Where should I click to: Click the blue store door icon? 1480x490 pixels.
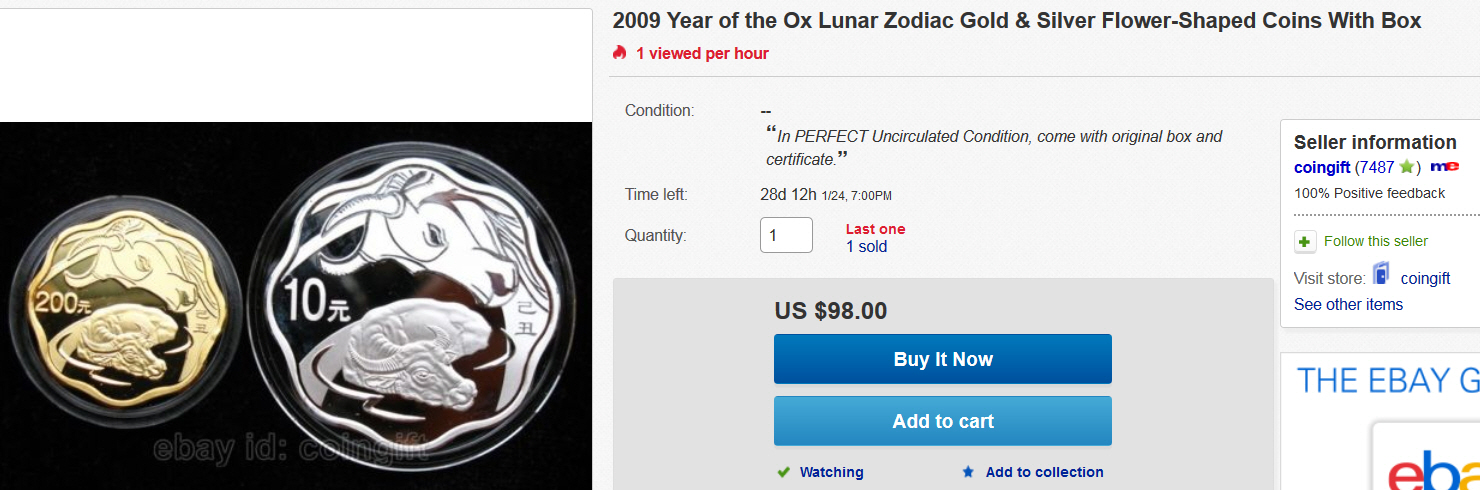coord(1381,273)
